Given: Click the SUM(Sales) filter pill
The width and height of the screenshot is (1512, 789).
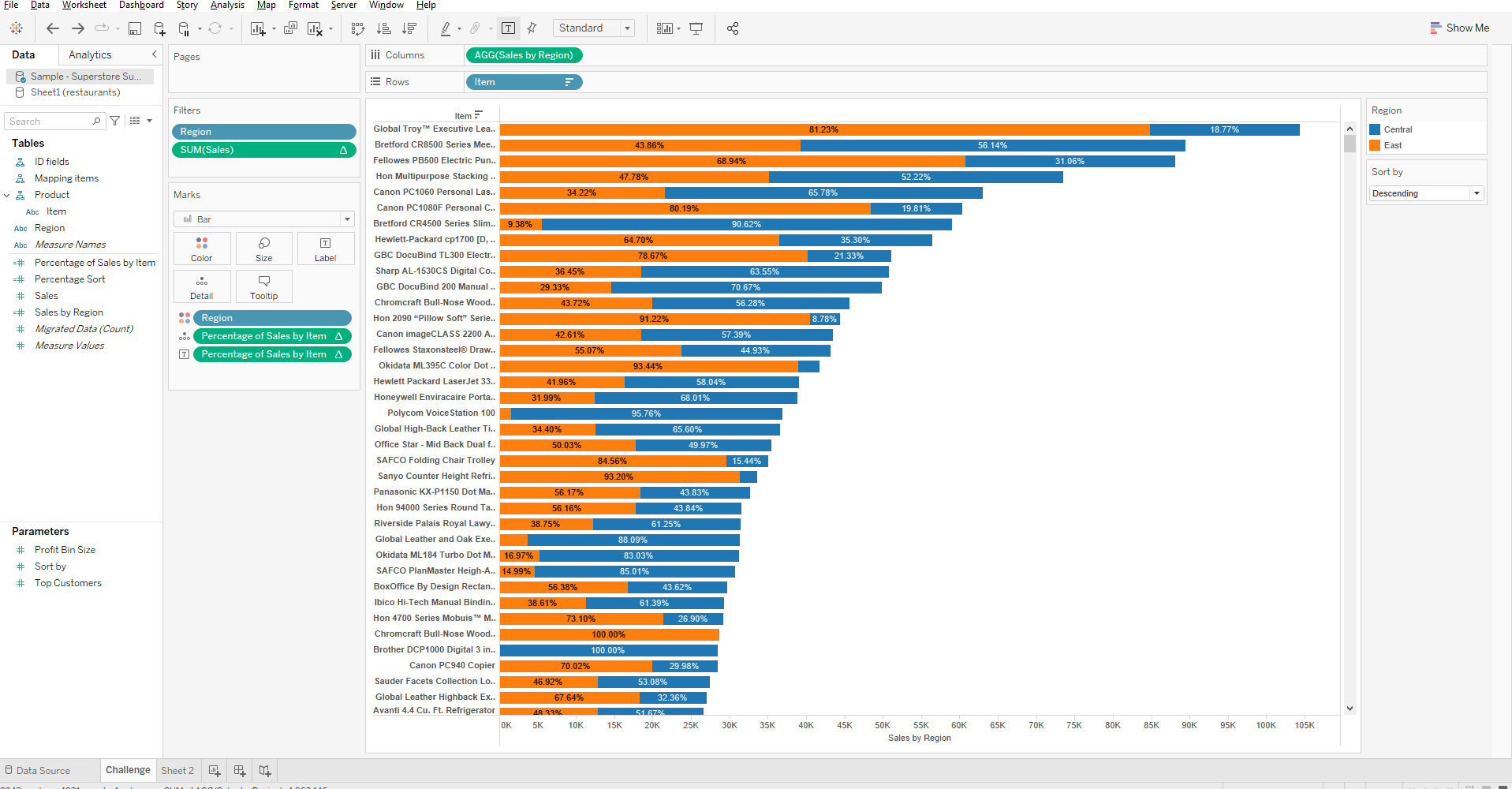Looking at the screenshot, I should click(x=263, y=149).
